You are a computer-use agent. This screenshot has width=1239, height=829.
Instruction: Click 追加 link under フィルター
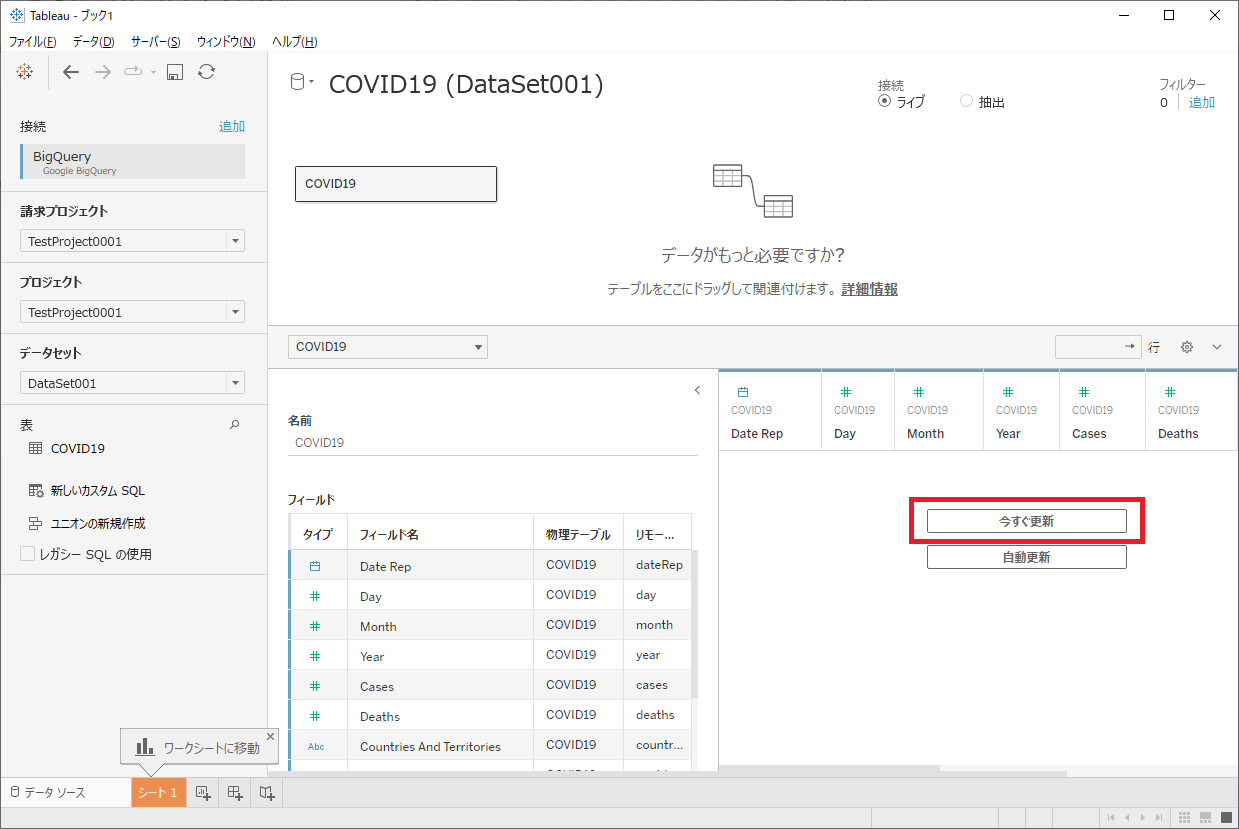point(1202,102)
